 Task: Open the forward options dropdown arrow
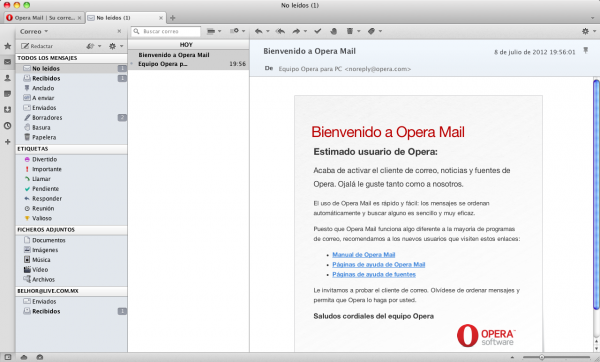click(305, 31)
